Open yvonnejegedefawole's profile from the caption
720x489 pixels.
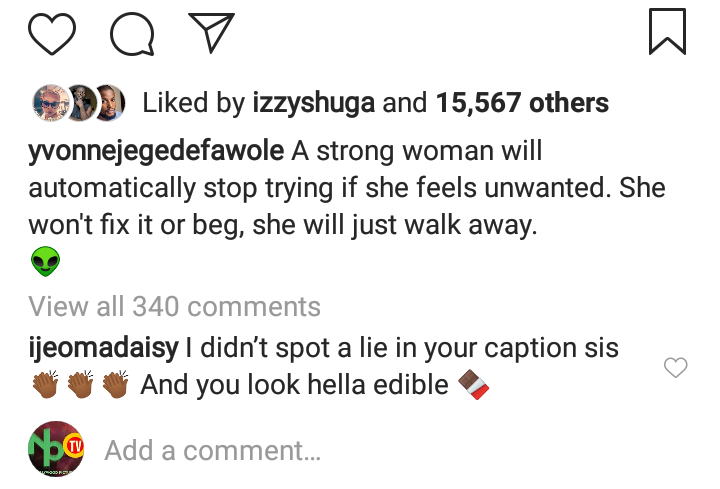click(157, 152)
